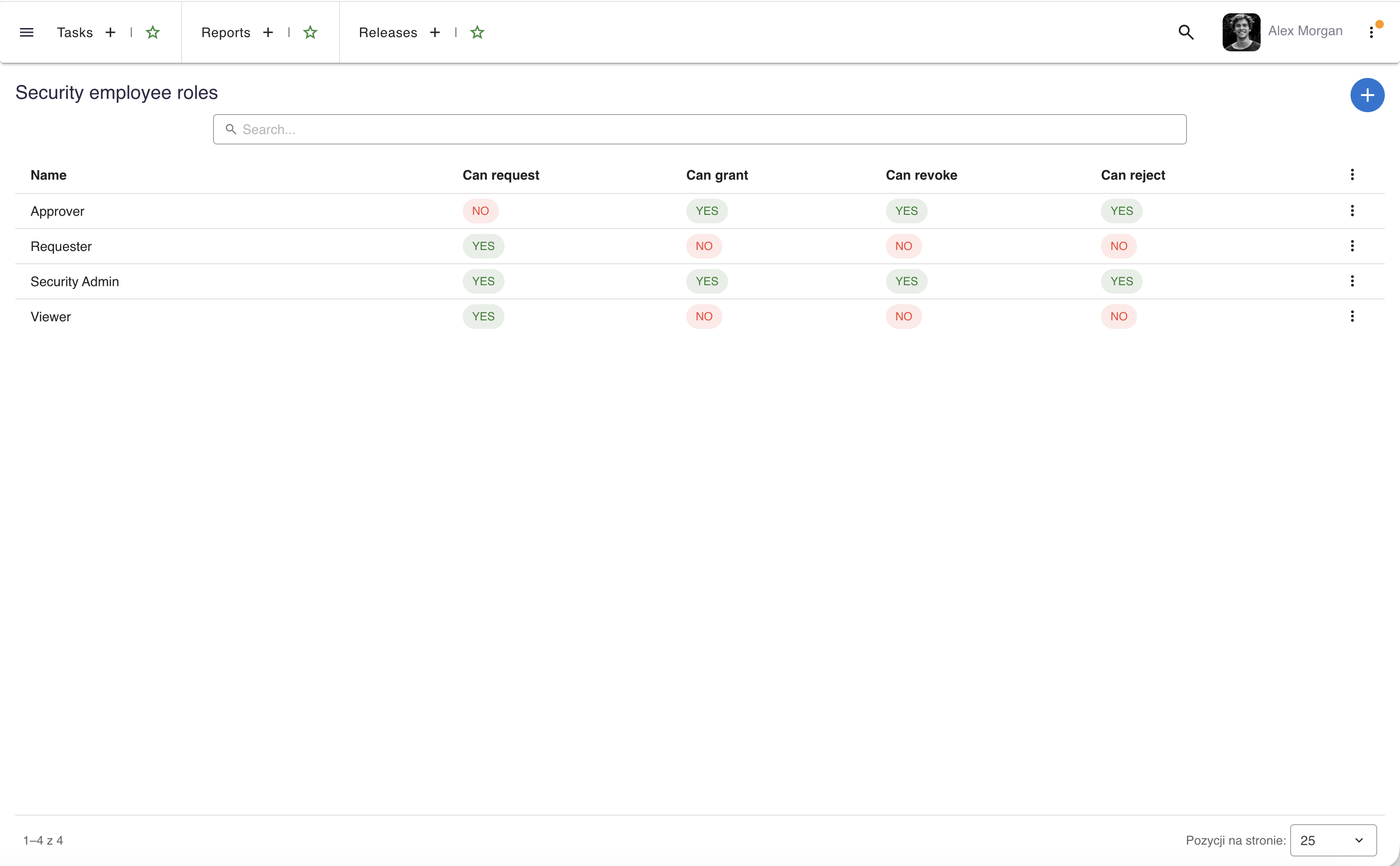Open global search magnifier in header

[x=1186, y=32]
